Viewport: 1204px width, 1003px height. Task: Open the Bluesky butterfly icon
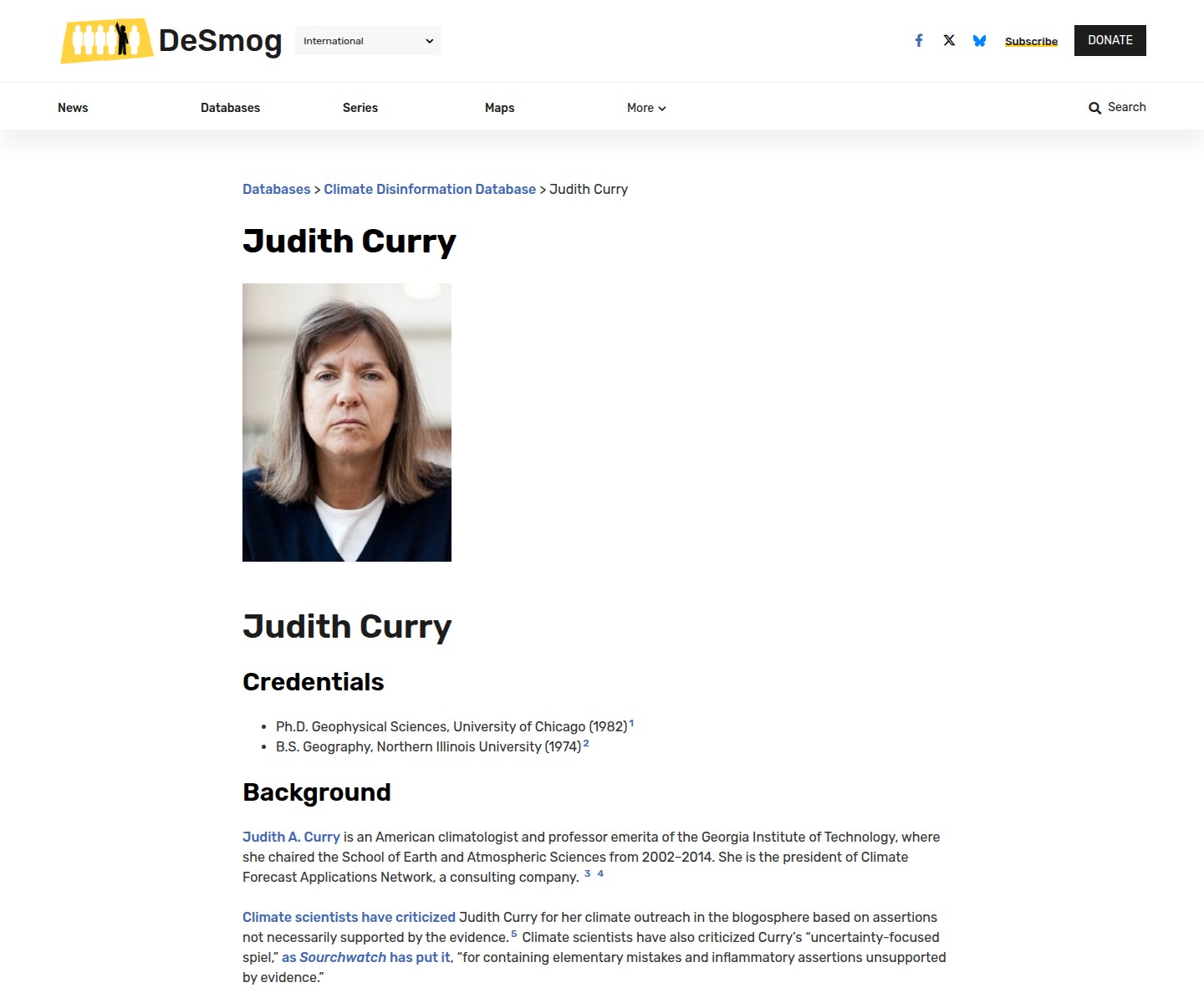pos(980,40)
